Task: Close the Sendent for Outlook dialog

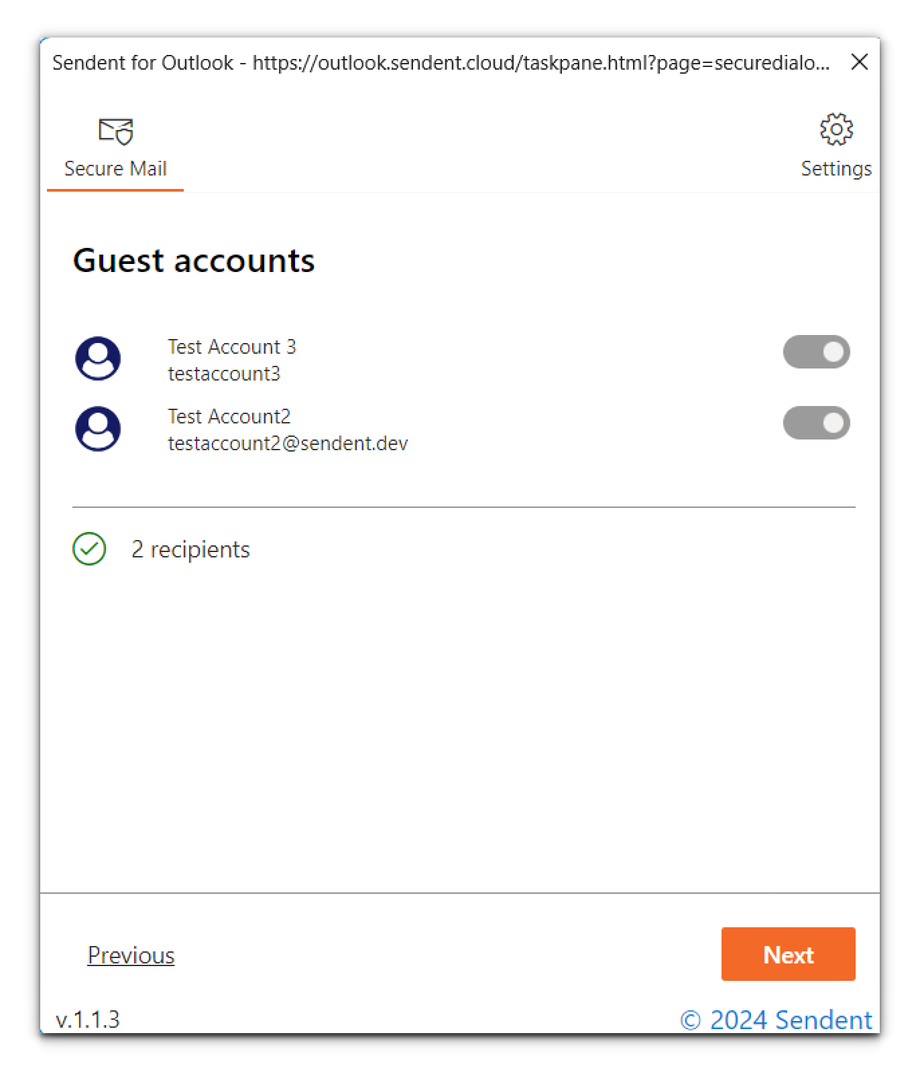Action: (859, 63)
